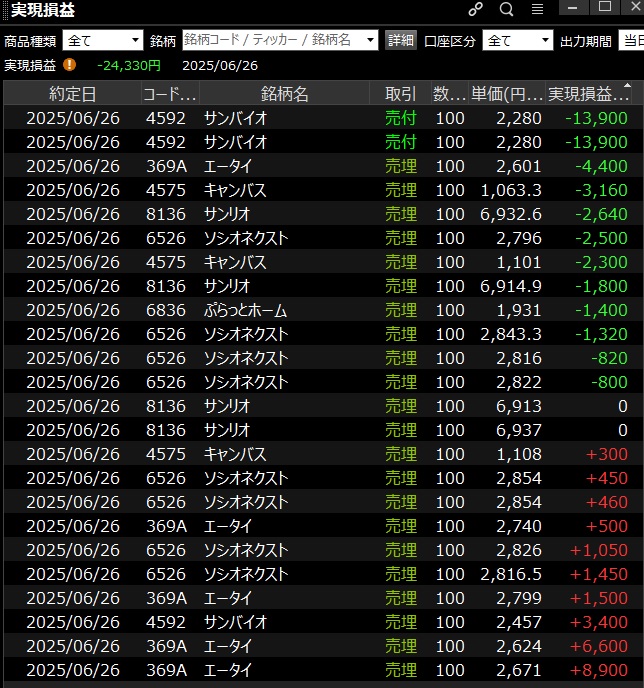This screenshot has width=644, height=688.
Task: Click the 詳細 button
Action: 401,40
